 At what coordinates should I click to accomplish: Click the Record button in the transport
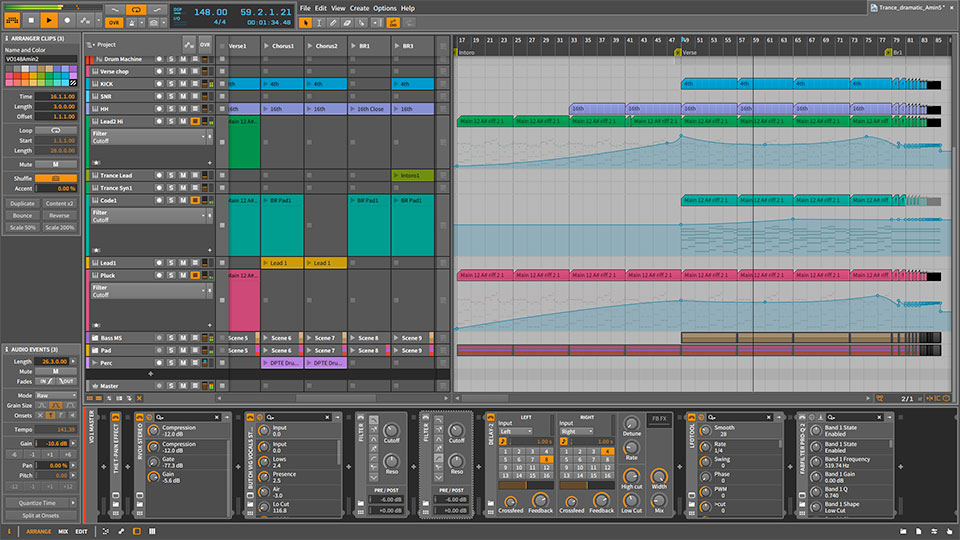(68, 20)
